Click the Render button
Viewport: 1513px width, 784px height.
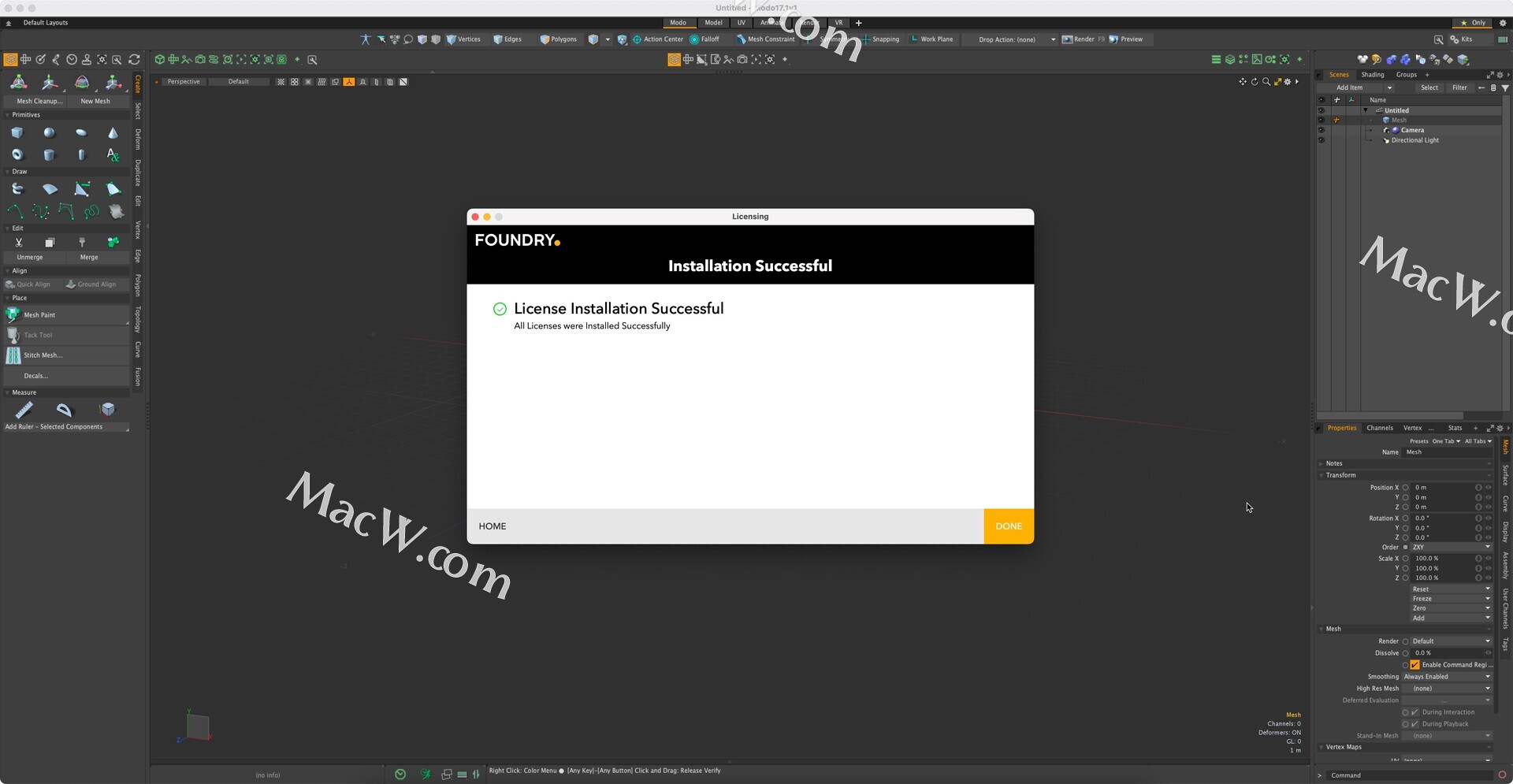[1078, 39]
